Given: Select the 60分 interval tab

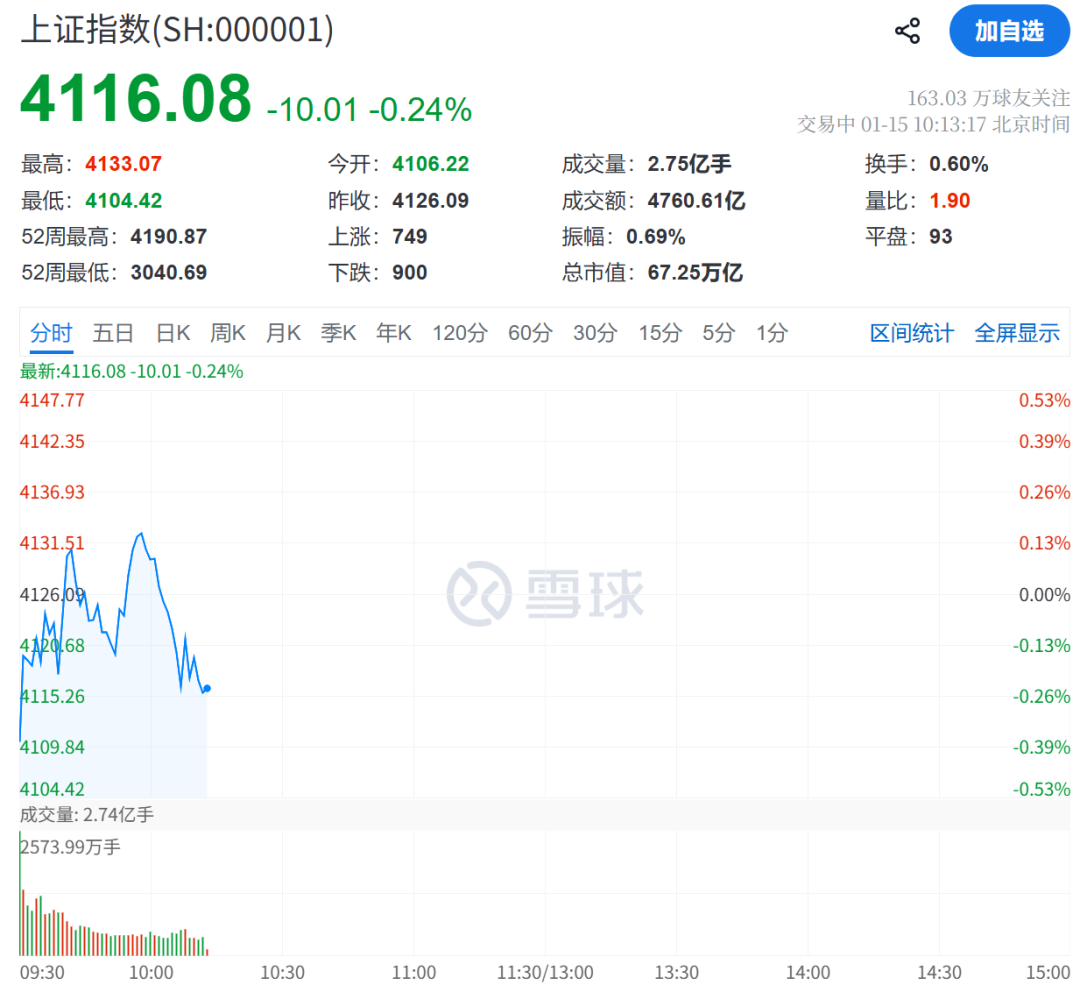Looking at the screenshot, I should click(x=530, y=333).
